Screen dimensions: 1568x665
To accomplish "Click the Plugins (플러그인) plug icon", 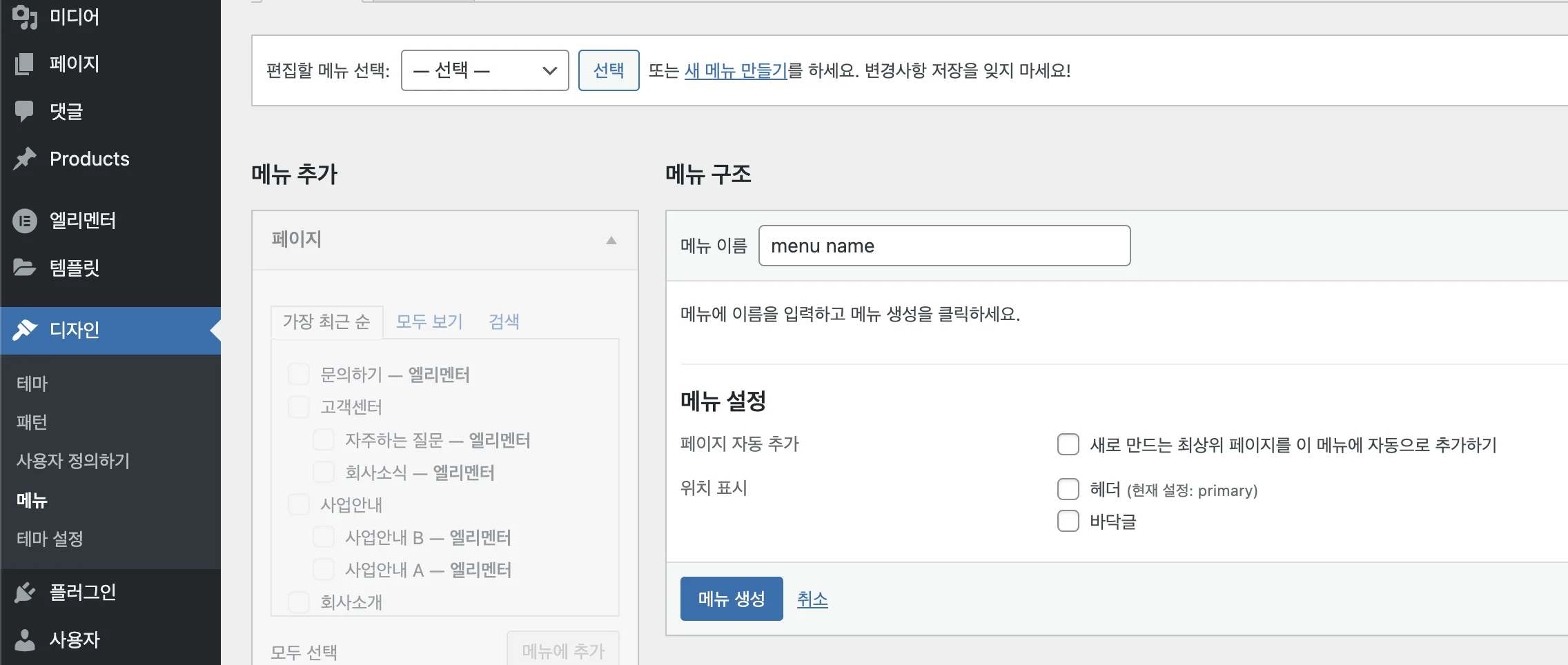I will click(x=25, y=592).
